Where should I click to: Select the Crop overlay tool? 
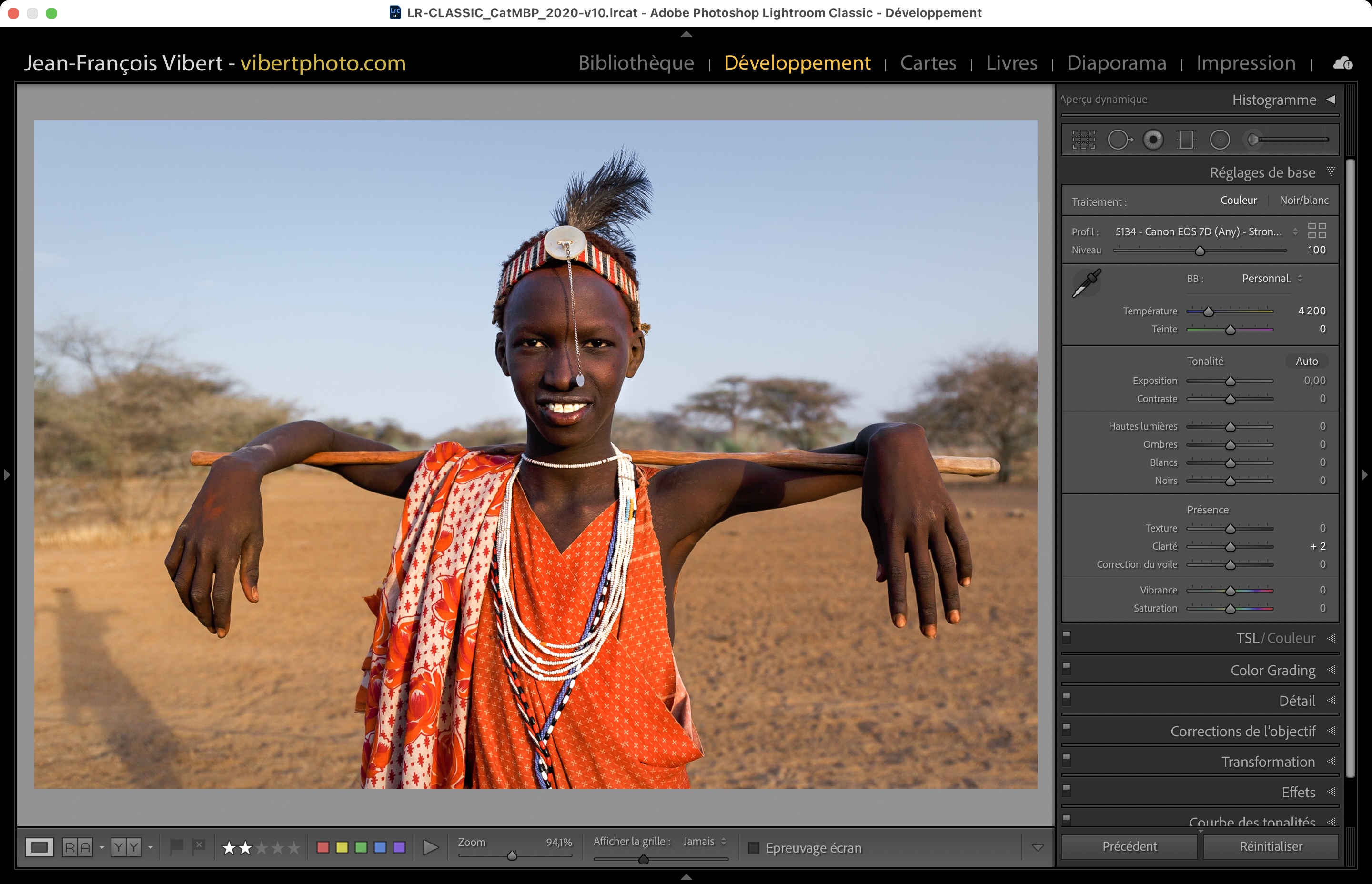tap(1083, 140)
